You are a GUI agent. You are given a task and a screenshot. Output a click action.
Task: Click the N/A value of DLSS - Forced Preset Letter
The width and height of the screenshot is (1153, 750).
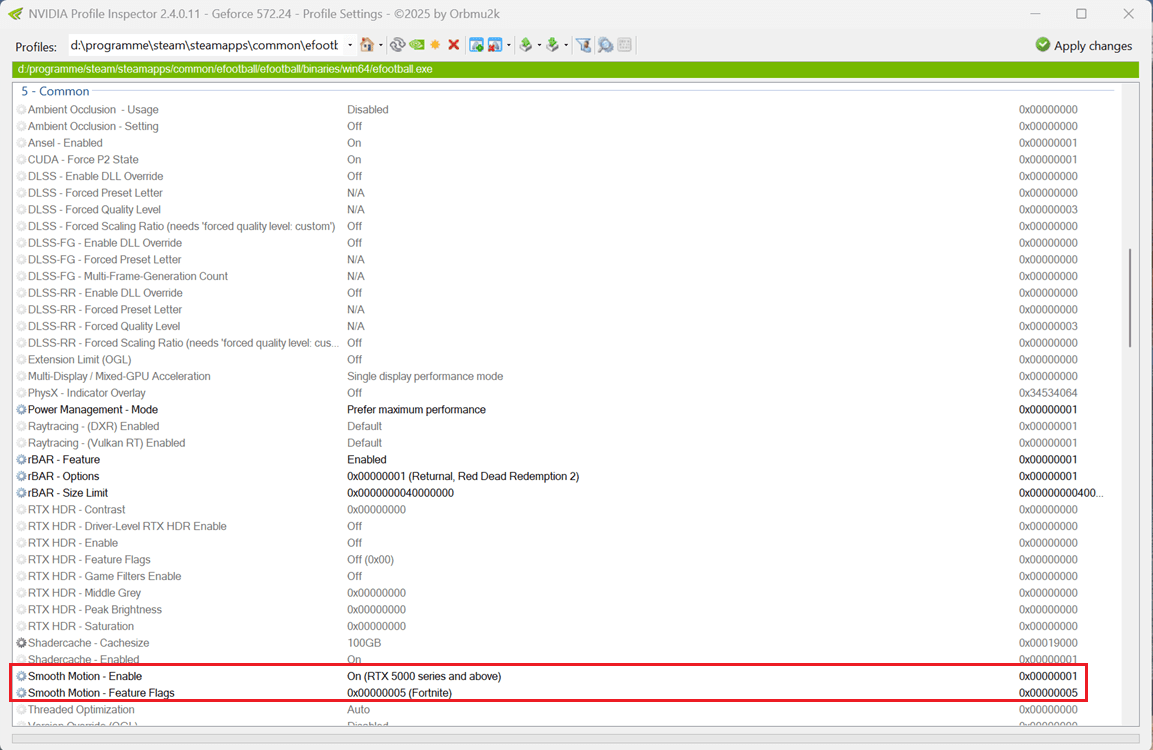(x=356, y=193)
